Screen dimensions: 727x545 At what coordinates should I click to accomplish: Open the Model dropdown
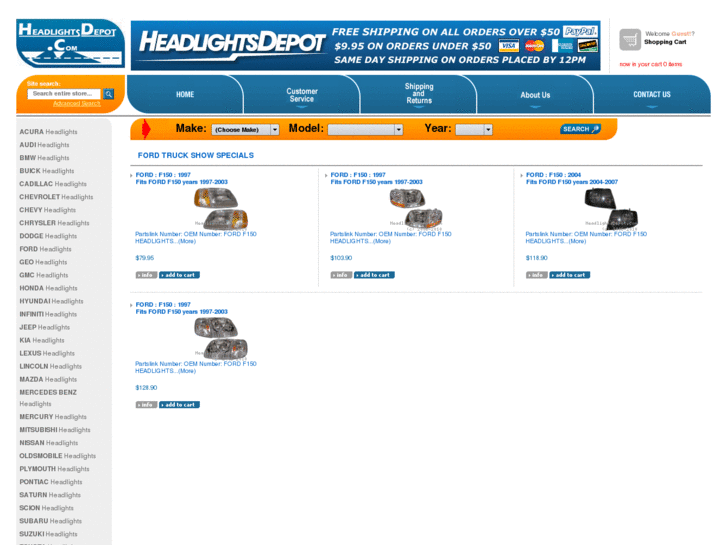pyautogui.click(x=365, y=129)
